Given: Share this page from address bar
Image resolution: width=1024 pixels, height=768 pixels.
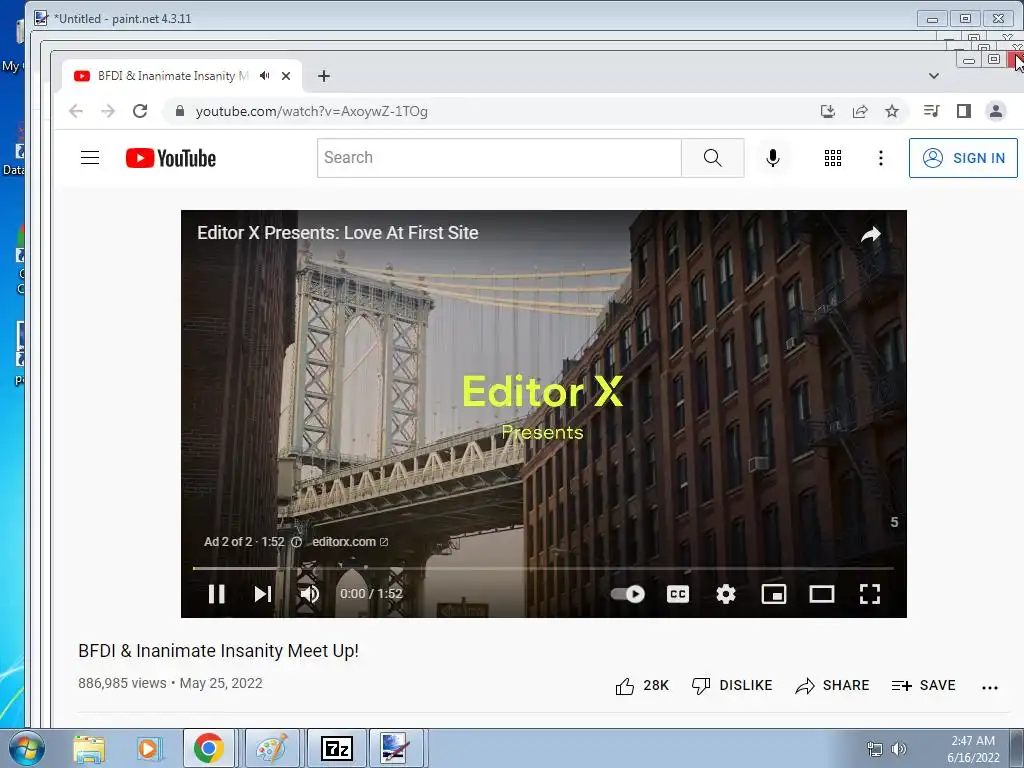Looking at the screenshot, I should (x=860, y=111).
